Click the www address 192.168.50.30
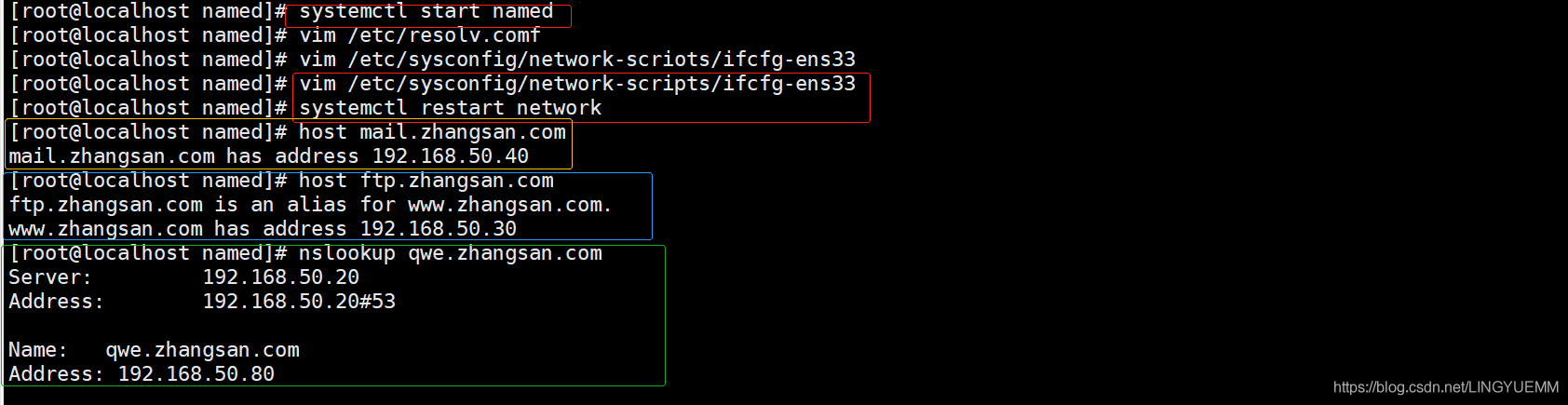The image size is (1568, 405). tap(439, 230)
